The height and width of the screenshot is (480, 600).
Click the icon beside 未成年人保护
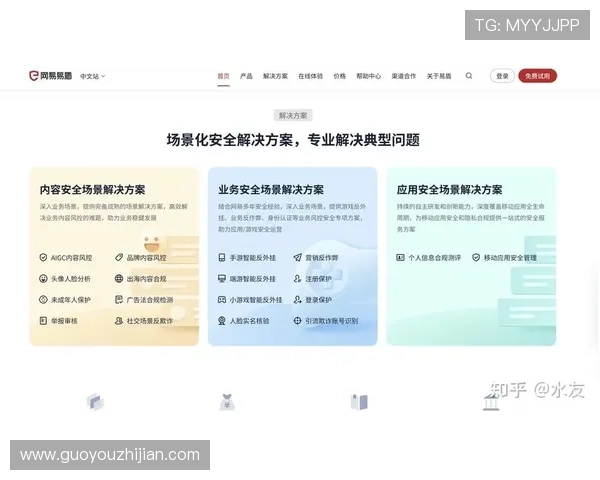[x=43, y=299]
